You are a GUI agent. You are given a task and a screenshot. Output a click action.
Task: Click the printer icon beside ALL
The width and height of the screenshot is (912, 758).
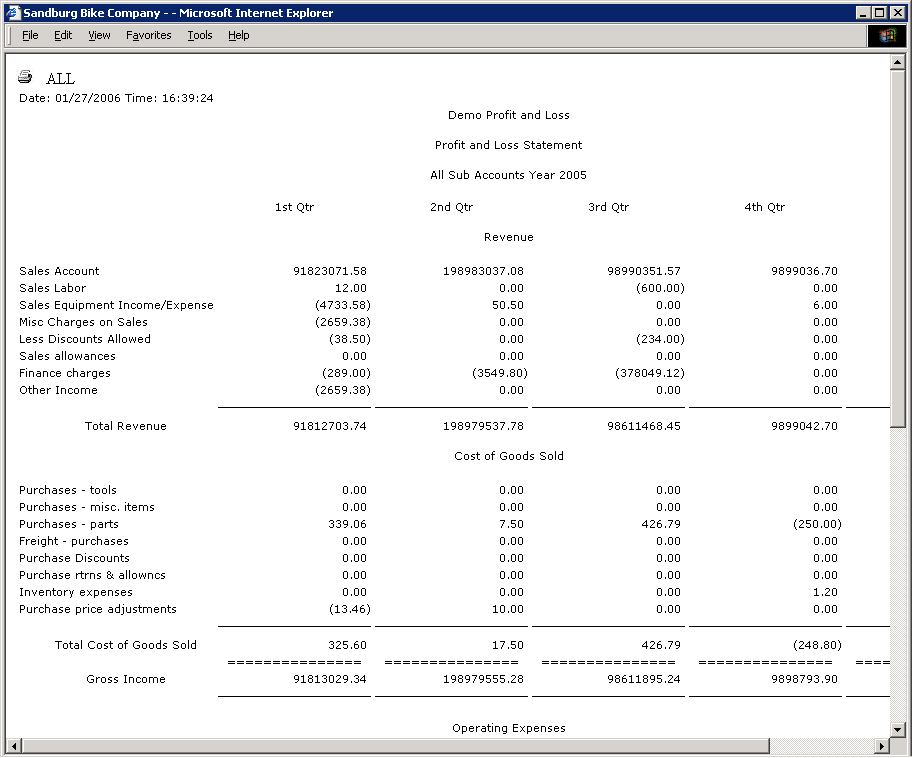(25, 78)
